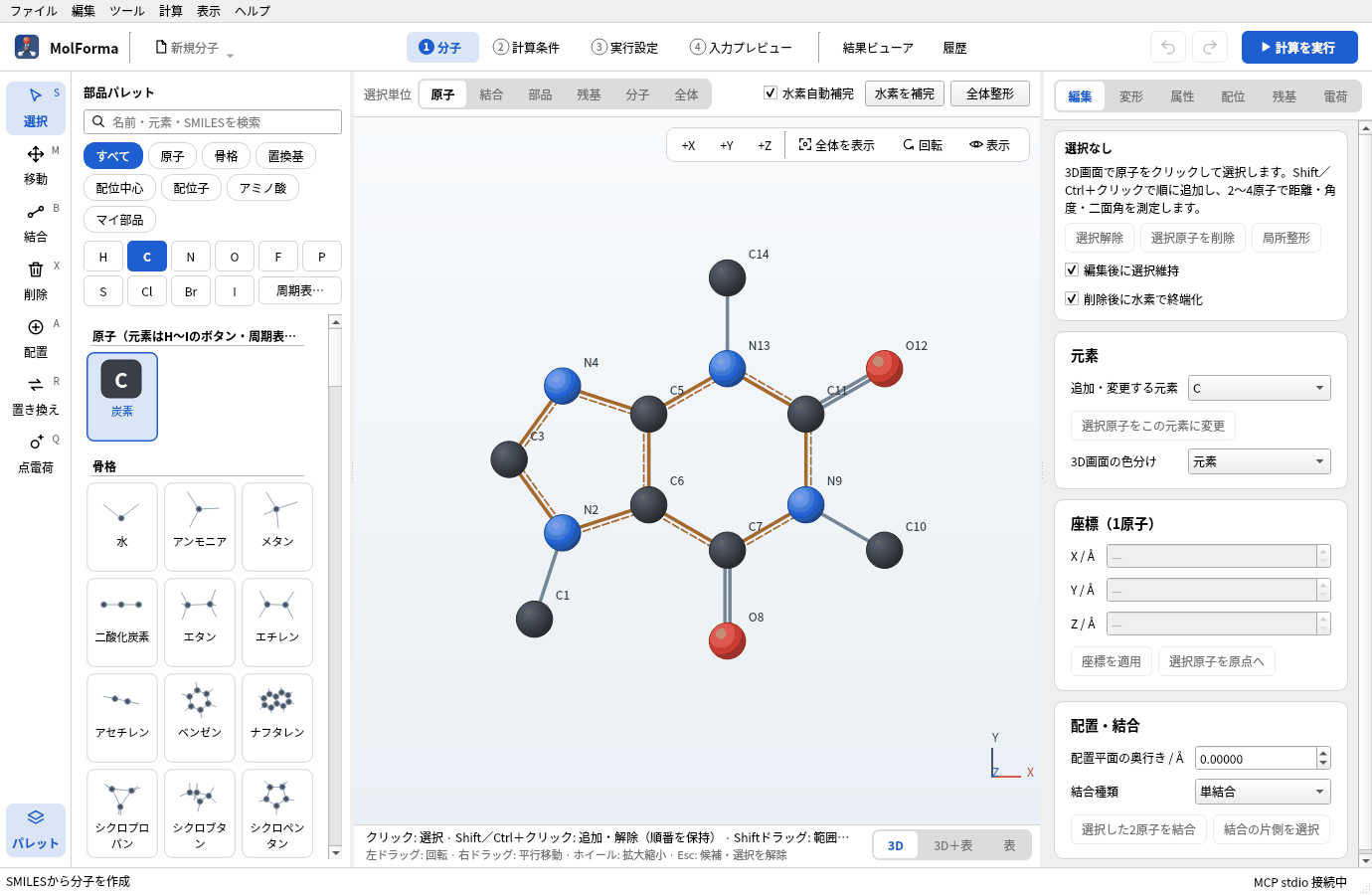Screen dimensions: 1372x895
Task: Open the ファイル menu
Action: [34, 11]
